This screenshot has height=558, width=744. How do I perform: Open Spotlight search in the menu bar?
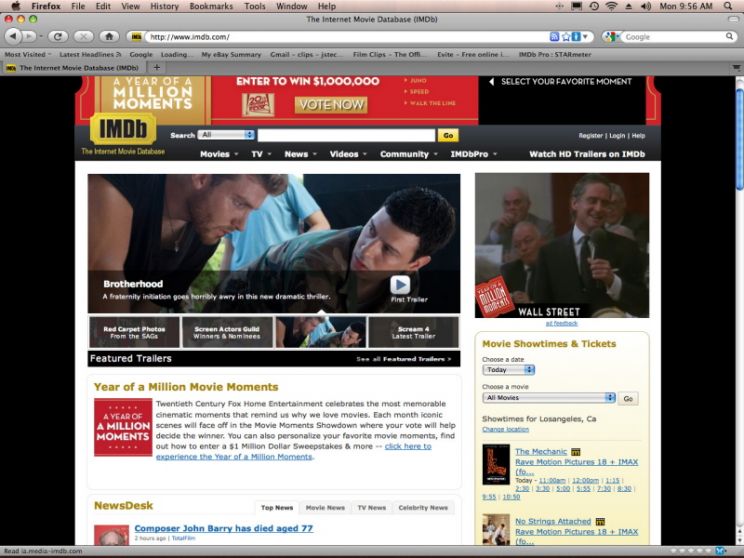[x=728, y=6]
